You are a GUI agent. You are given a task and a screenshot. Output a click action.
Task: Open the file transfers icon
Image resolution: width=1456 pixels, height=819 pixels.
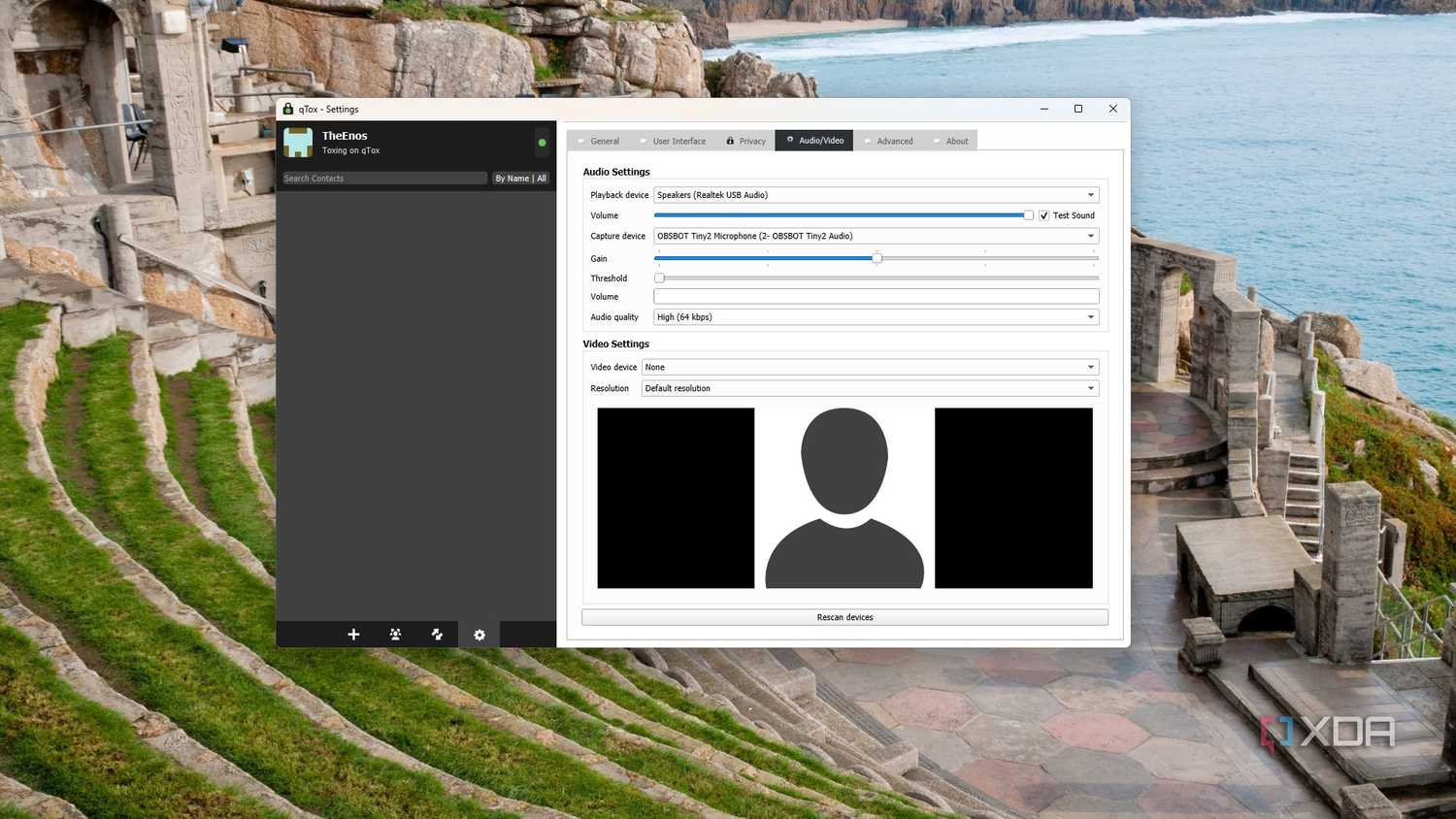click(x=437, y=634)
